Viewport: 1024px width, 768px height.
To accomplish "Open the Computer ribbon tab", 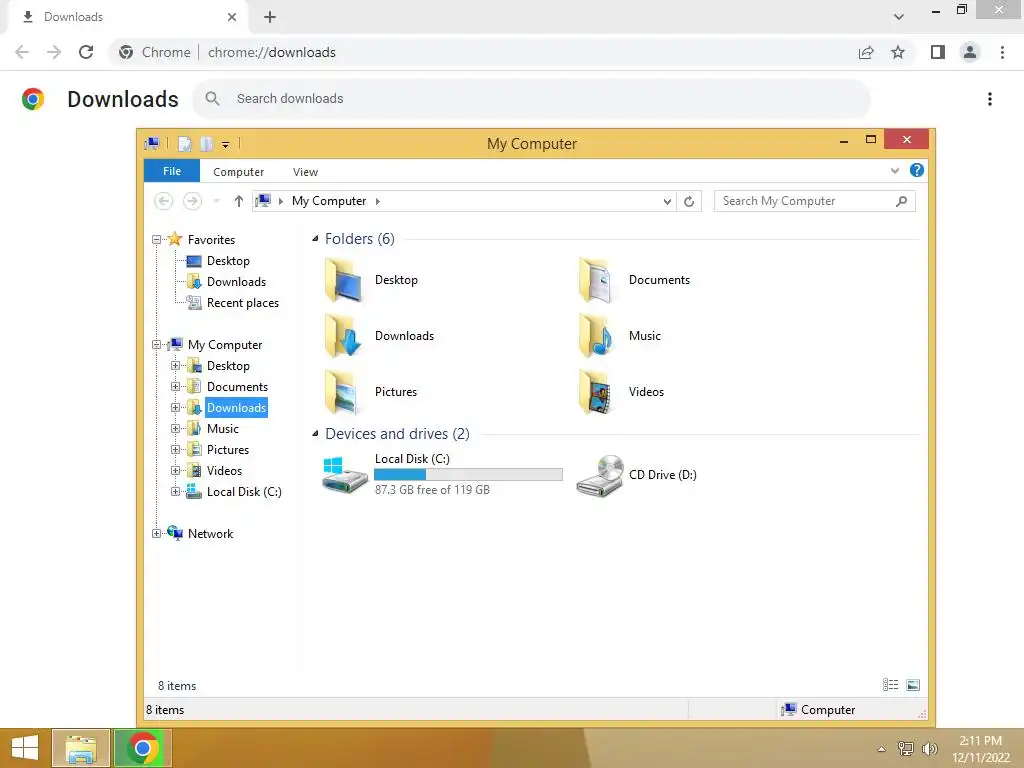I will coord(238,172).
